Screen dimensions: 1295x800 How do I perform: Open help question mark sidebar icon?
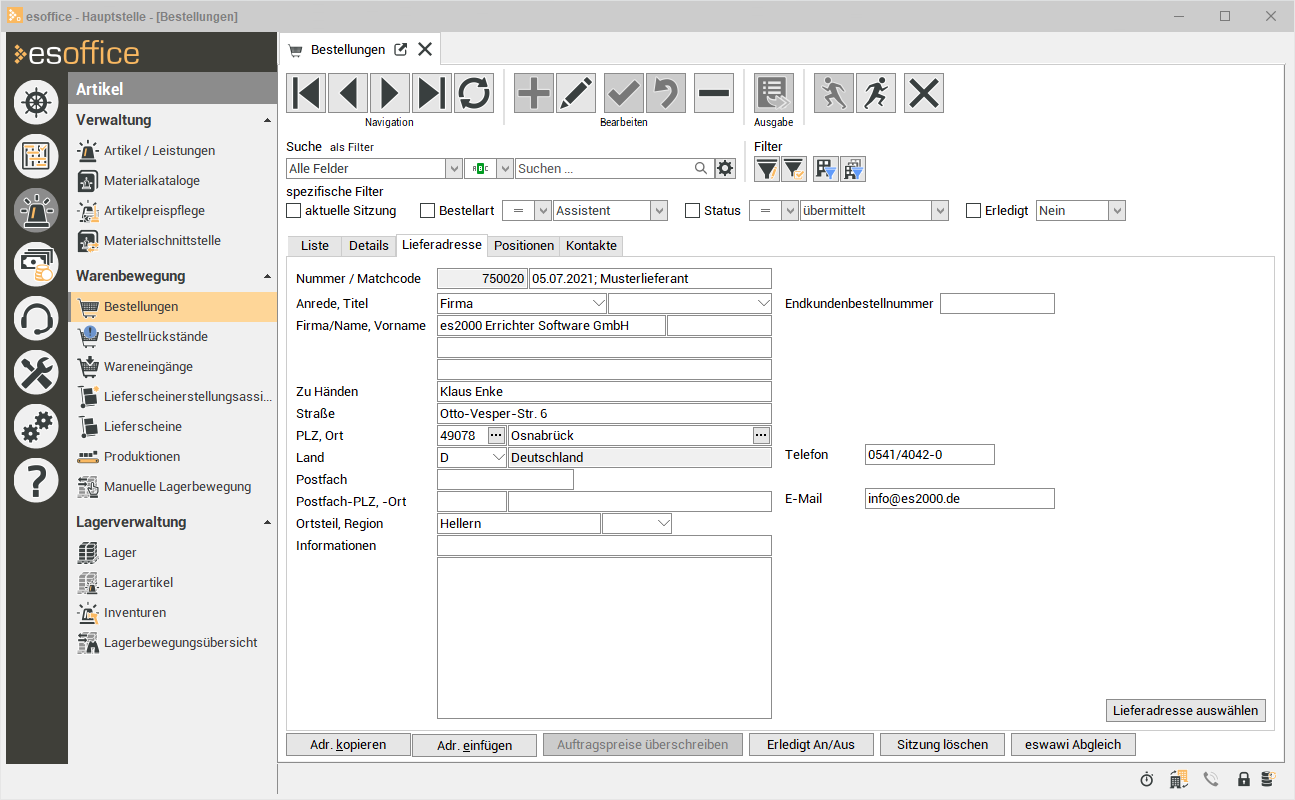pos(36,482)
